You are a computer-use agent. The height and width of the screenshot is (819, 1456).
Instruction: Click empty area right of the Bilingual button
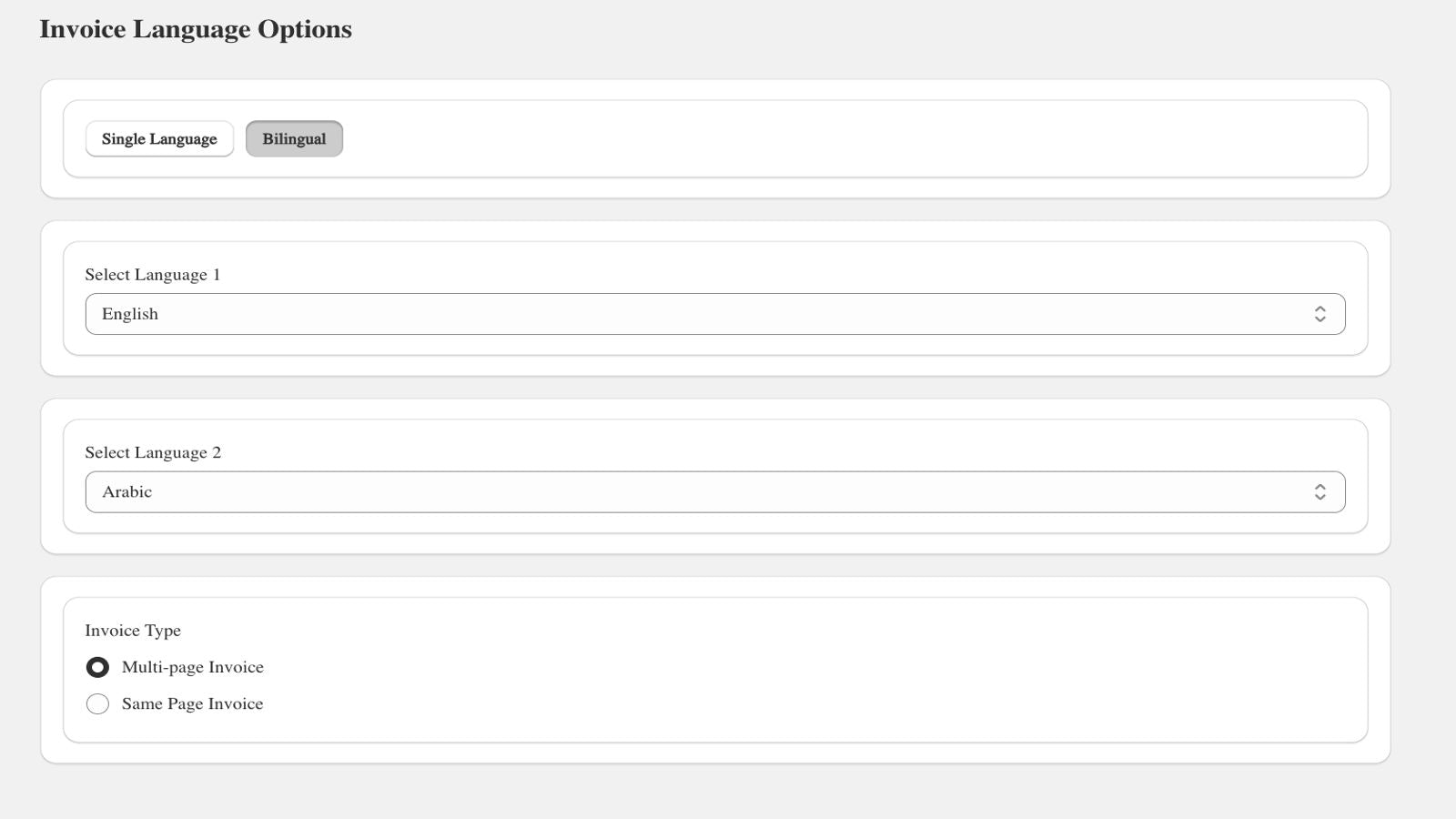point(819,139)
